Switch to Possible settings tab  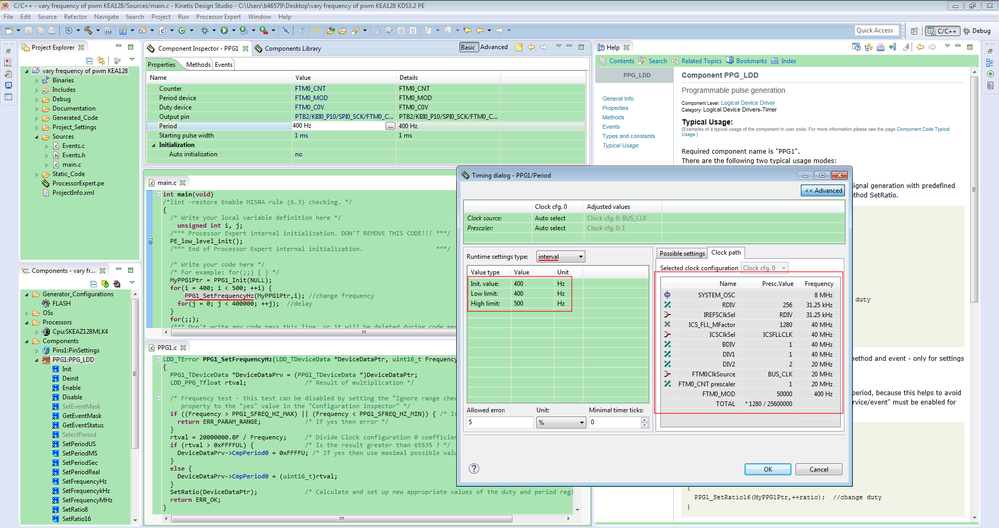682,253
